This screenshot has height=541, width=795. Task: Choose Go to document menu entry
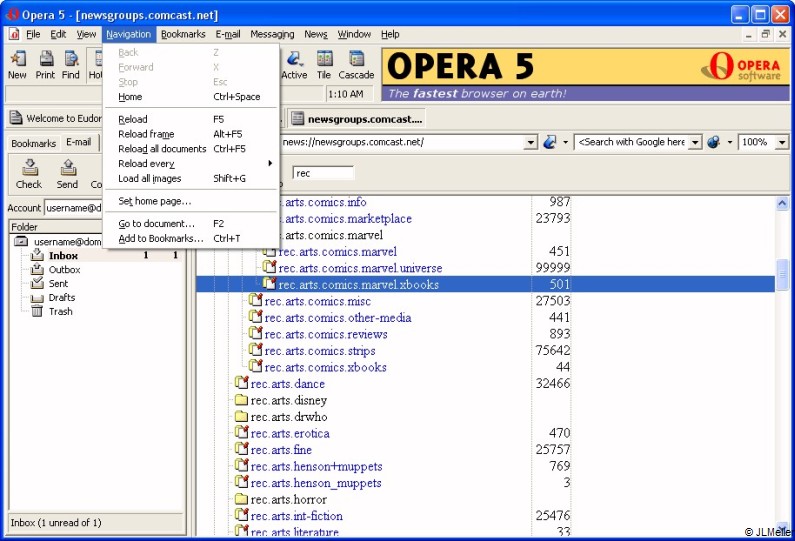click(191, 224)
